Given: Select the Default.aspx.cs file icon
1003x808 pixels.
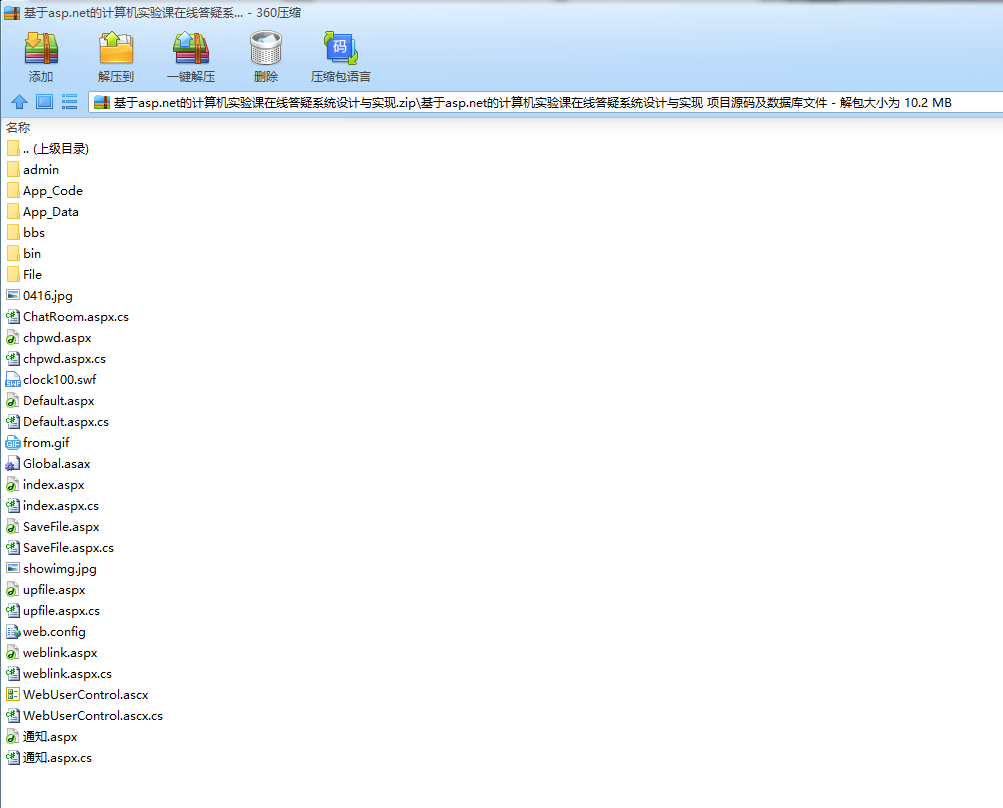Looking at the screenshot, I should [x=13, y=422].
